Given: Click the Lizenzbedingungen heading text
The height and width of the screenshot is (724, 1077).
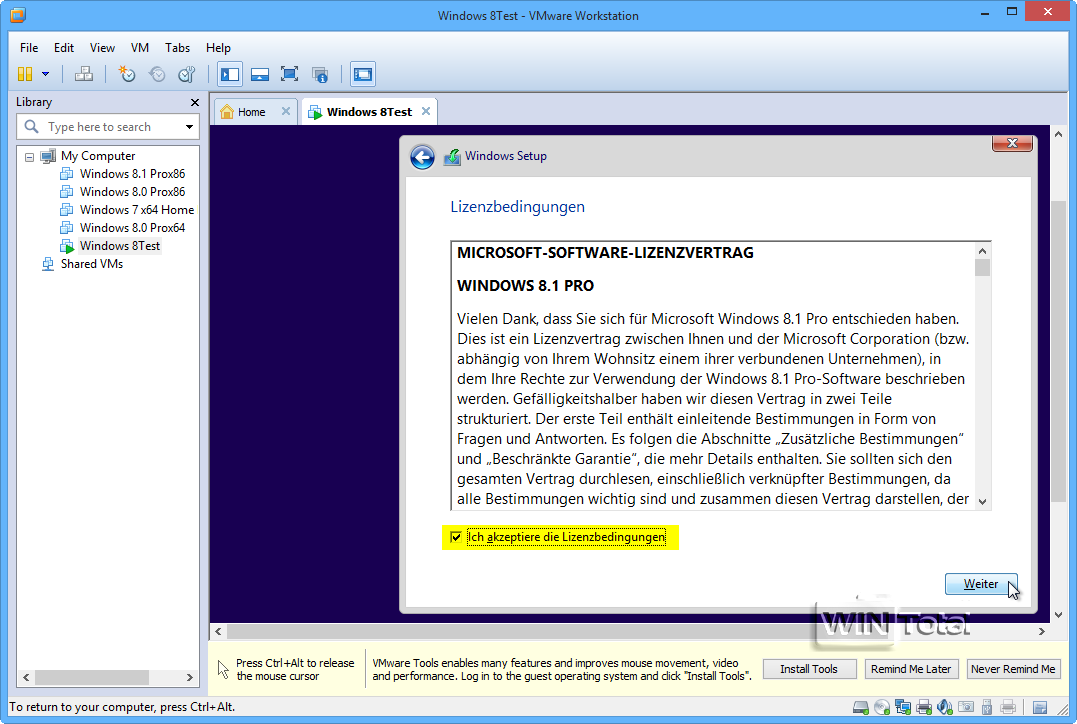Looking at the screenshot, I should click(517, 207).
